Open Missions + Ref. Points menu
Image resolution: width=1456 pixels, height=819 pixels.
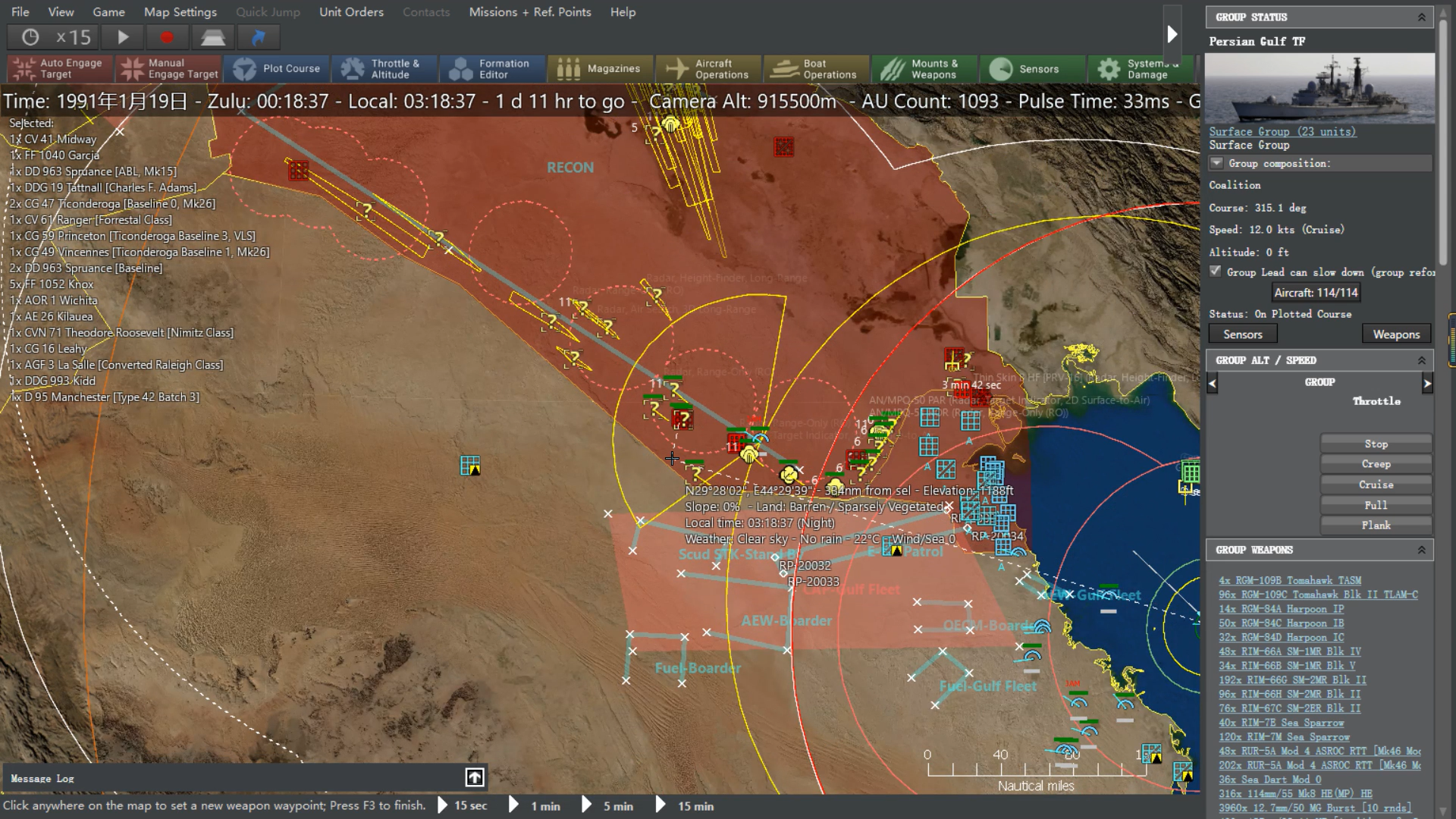[x=530, y=12]
